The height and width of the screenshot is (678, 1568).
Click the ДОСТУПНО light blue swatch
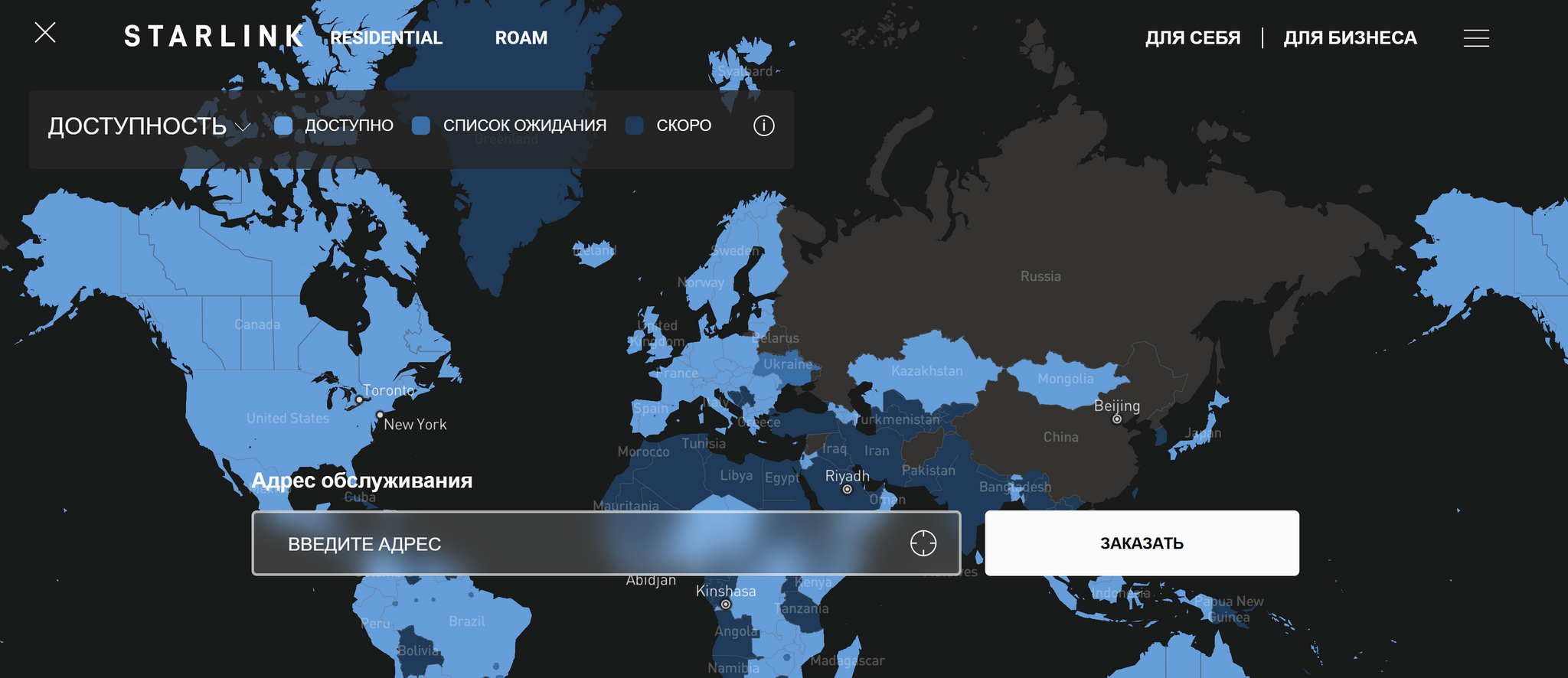coord(283,126)
